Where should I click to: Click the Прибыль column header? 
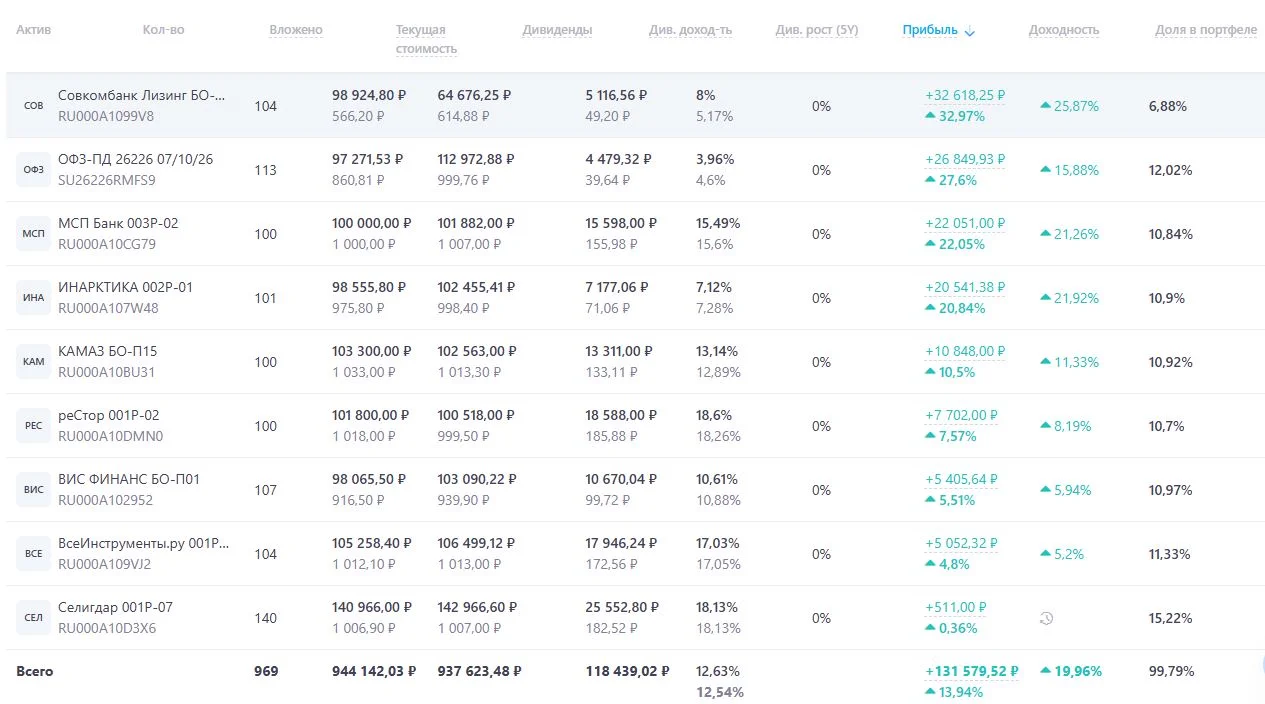930,30
